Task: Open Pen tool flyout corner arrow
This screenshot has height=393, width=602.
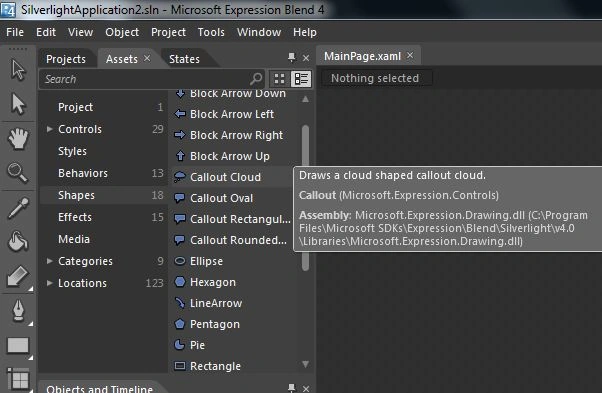Action: [x=31, y=324]
